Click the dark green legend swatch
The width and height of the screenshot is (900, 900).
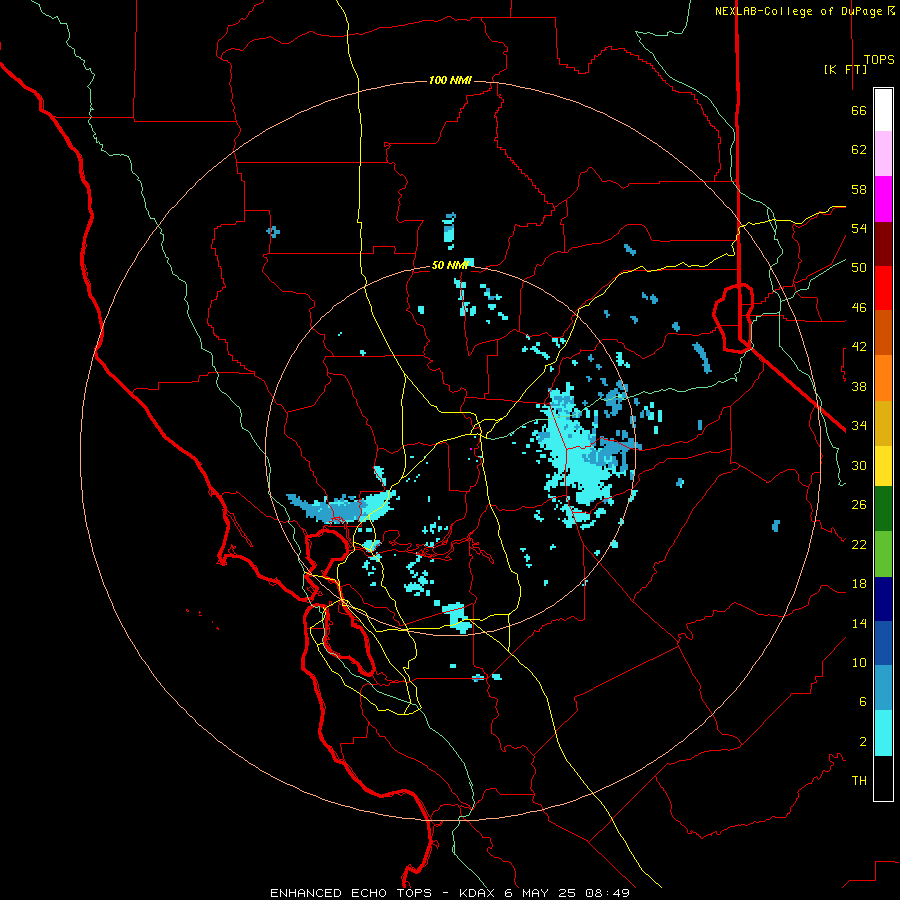(x=883, y=509)
